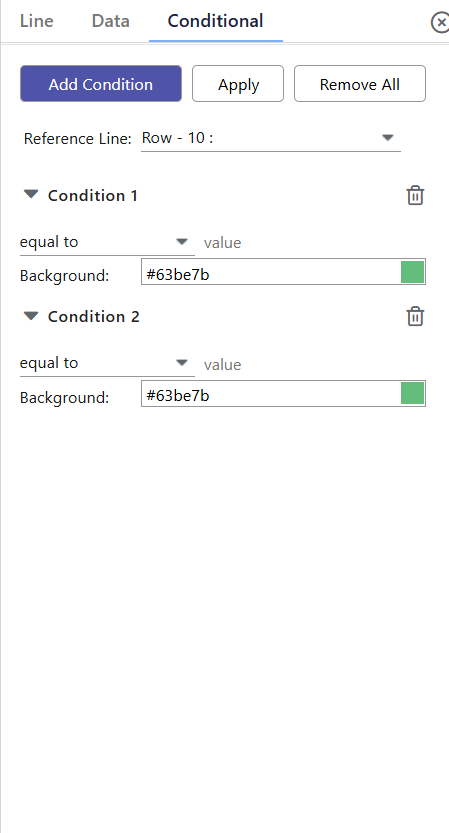The height and width of the screenshot is (833, 449).
Task: Click the Remove All button
Action: click(360, 83)
